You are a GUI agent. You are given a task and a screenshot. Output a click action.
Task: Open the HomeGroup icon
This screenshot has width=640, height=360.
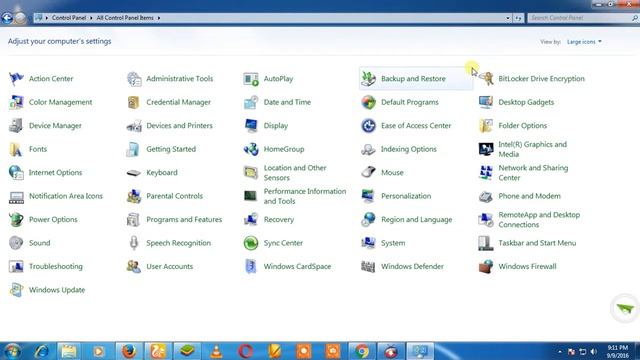251,149
